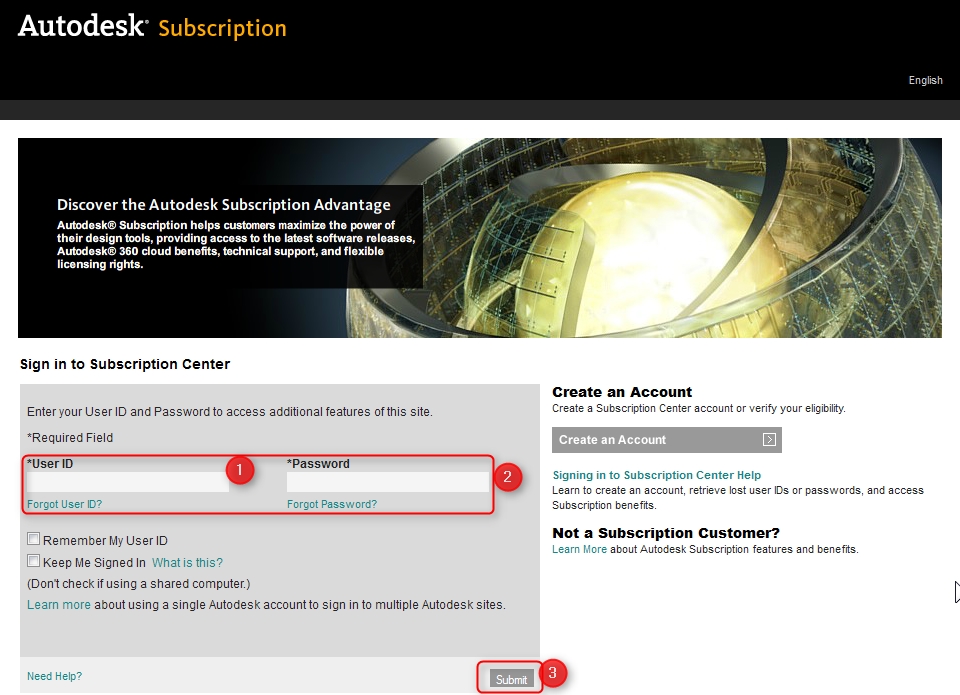
Task: Click the red annotation marker numbered 3
Action: click(556, 673)
